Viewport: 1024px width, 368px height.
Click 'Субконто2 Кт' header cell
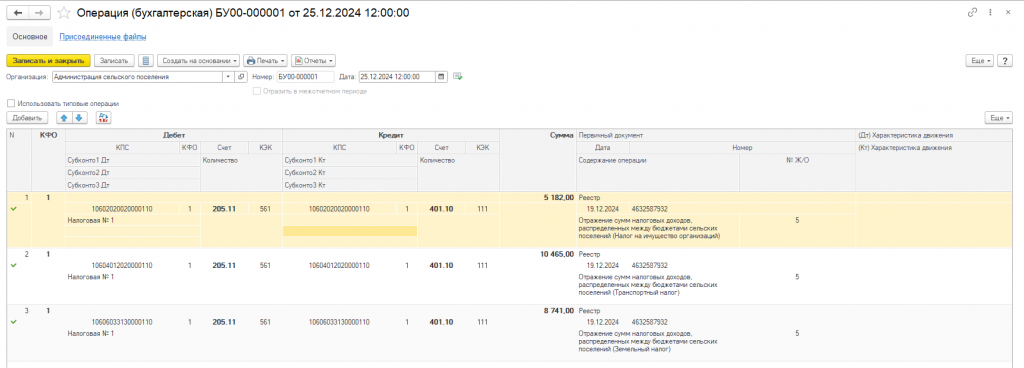[x=349, y=173]
